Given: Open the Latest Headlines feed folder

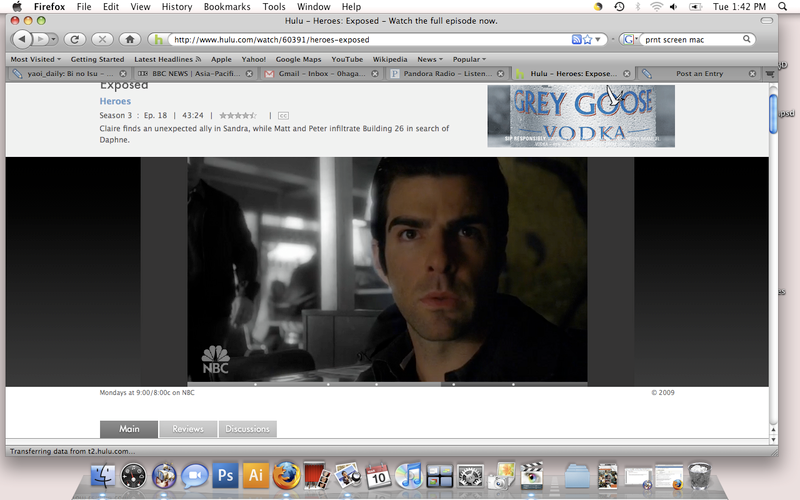Looking at the screenshot, I should 168,59.
